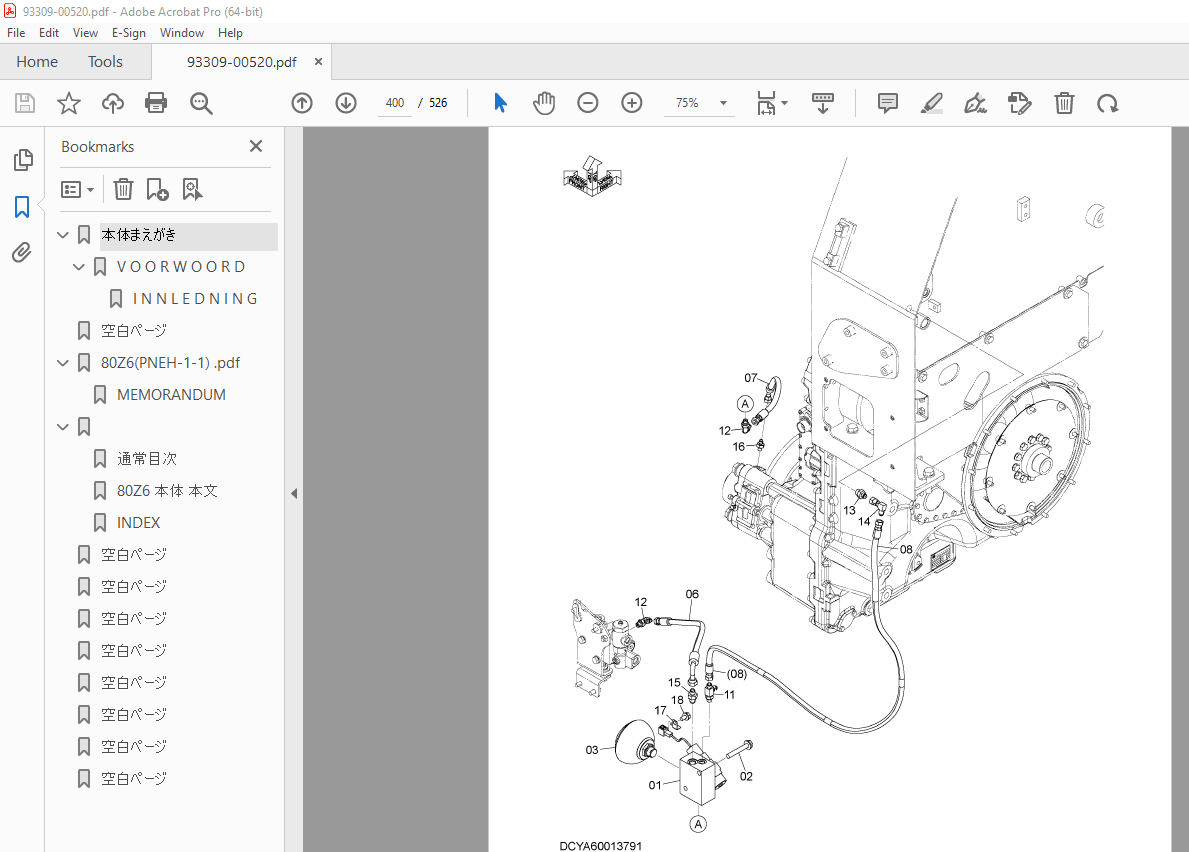Screen dimensions: 1189x852
Task: Select the 空白ページ bookmark below INNLEDNING
Action: point(133,331)
